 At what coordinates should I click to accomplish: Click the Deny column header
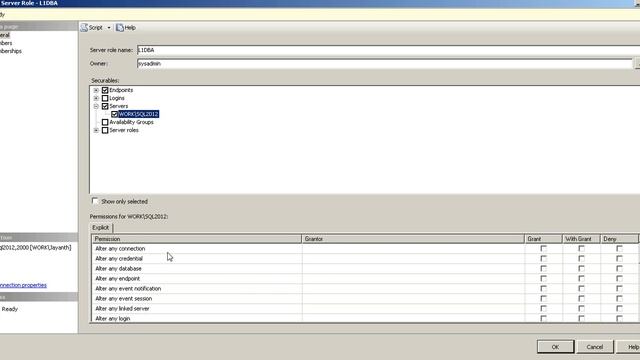(619, 239)
